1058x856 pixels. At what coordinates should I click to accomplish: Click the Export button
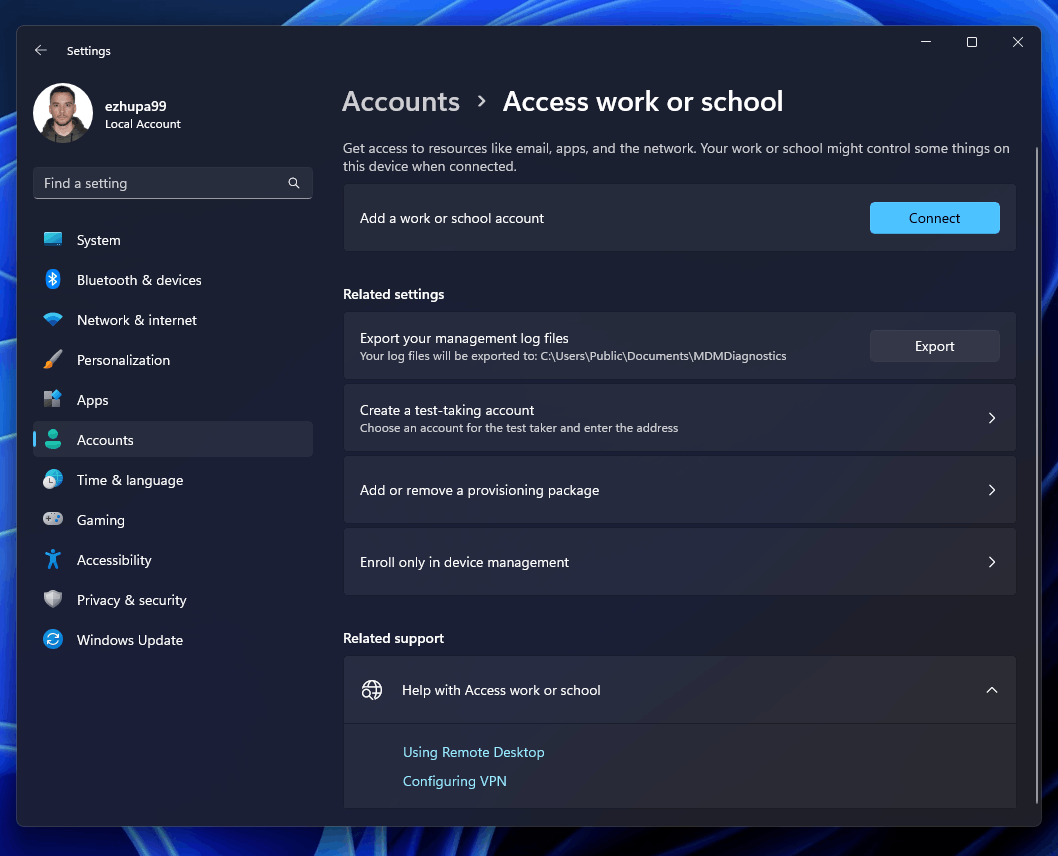pyautogui.click(x=935, y=346)
